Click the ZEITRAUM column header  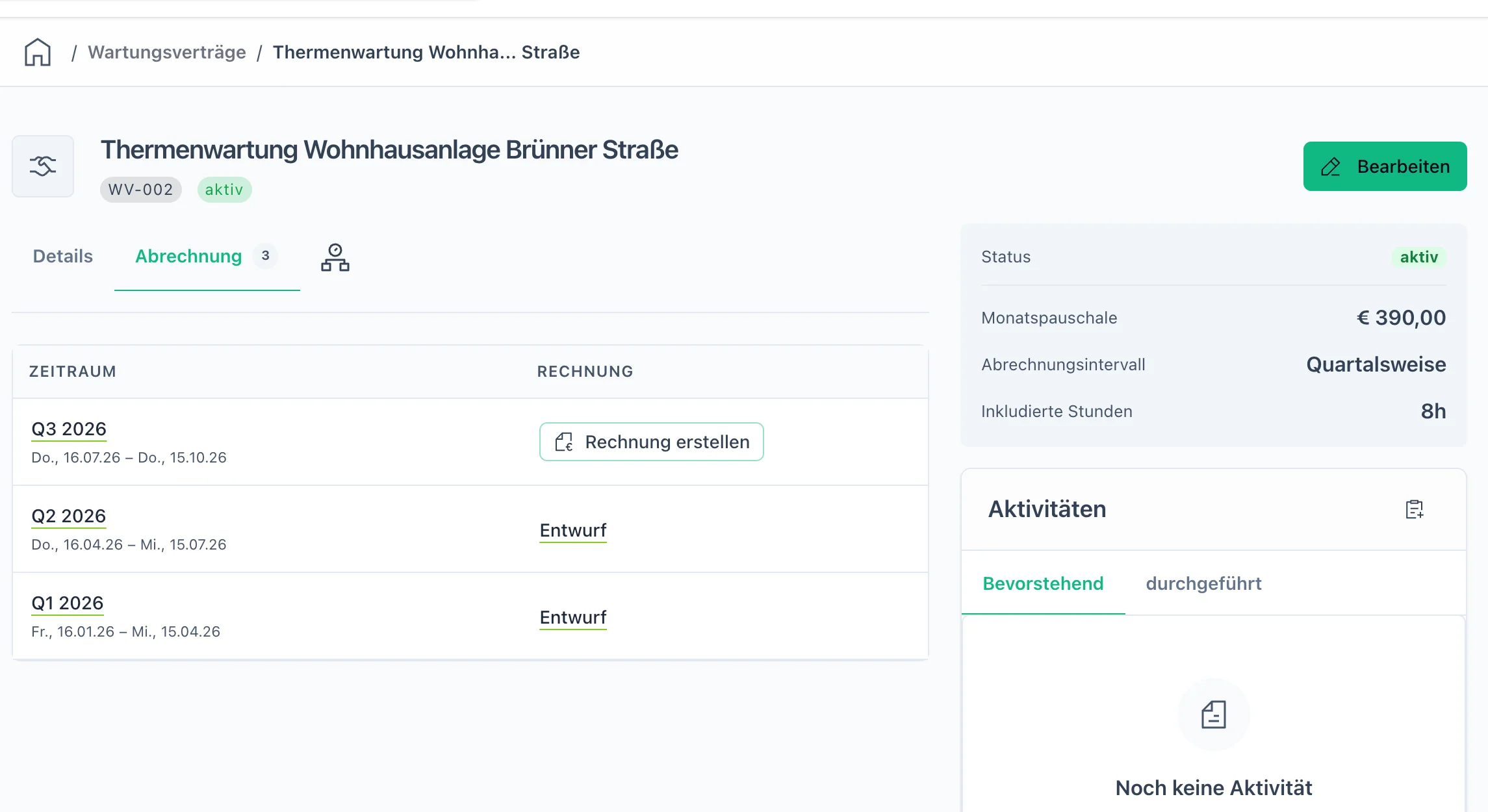73,372
